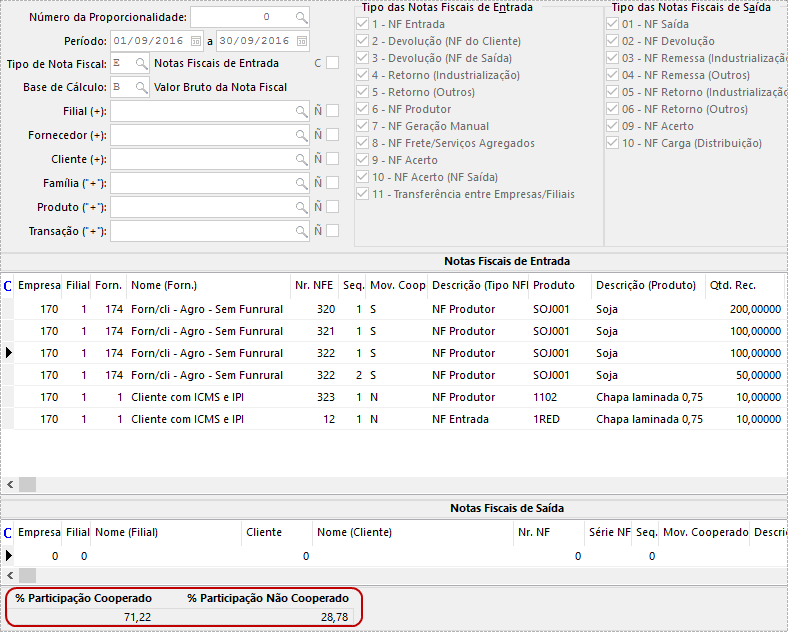Uncheck 7 - NF Geração Manual
This screenshot has width=788, height=632.
tap(362, 126)
